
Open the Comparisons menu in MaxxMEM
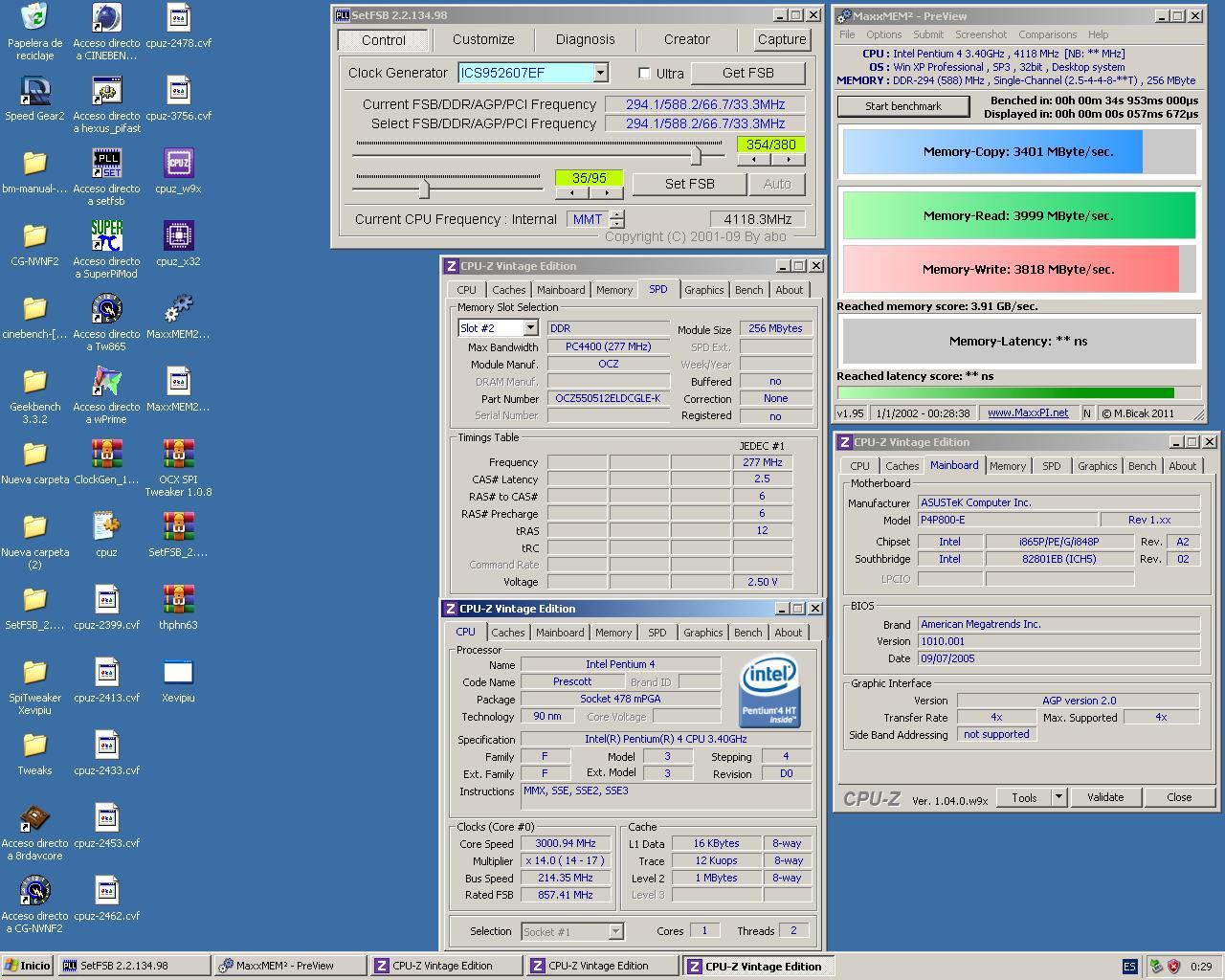1047,34
